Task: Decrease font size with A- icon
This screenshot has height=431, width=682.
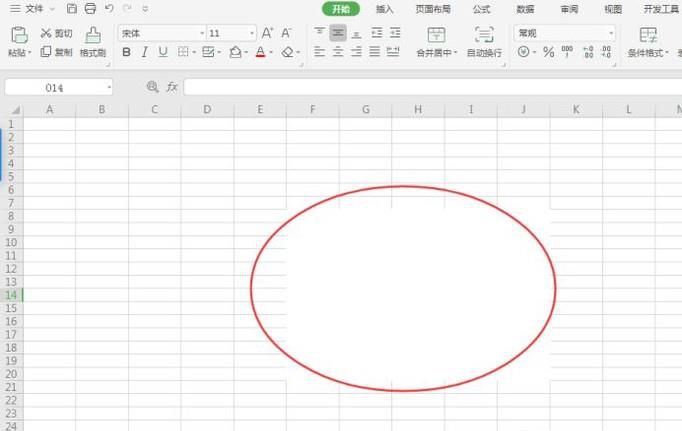Action: click(x=286, y=33)
